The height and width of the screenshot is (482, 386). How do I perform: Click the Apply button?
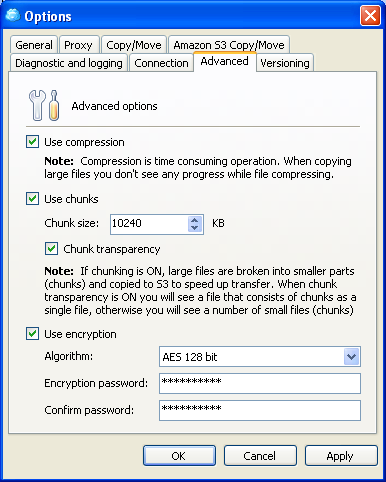coord(341,456)
